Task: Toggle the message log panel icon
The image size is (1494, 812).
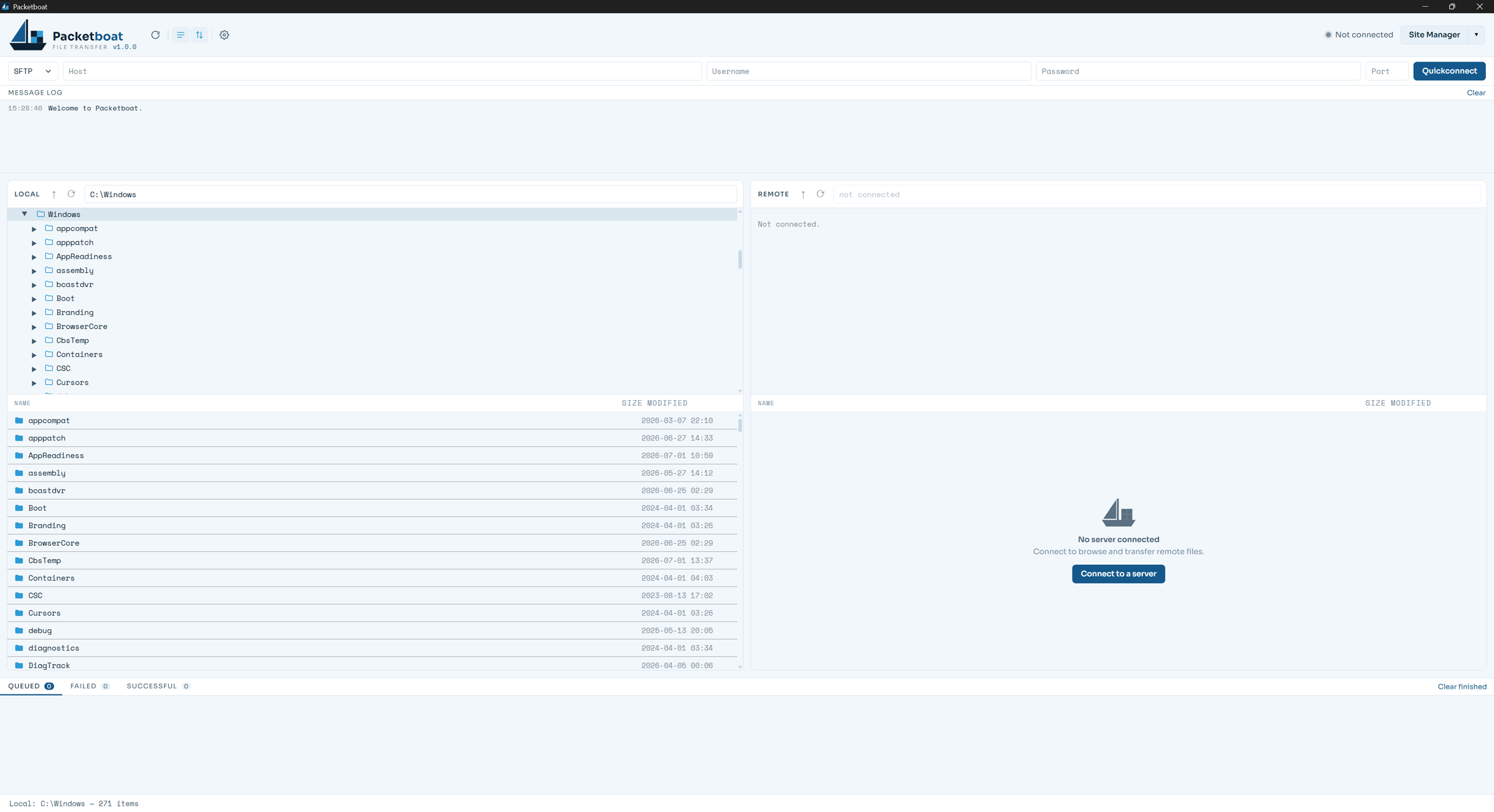Action: (181, 35)
